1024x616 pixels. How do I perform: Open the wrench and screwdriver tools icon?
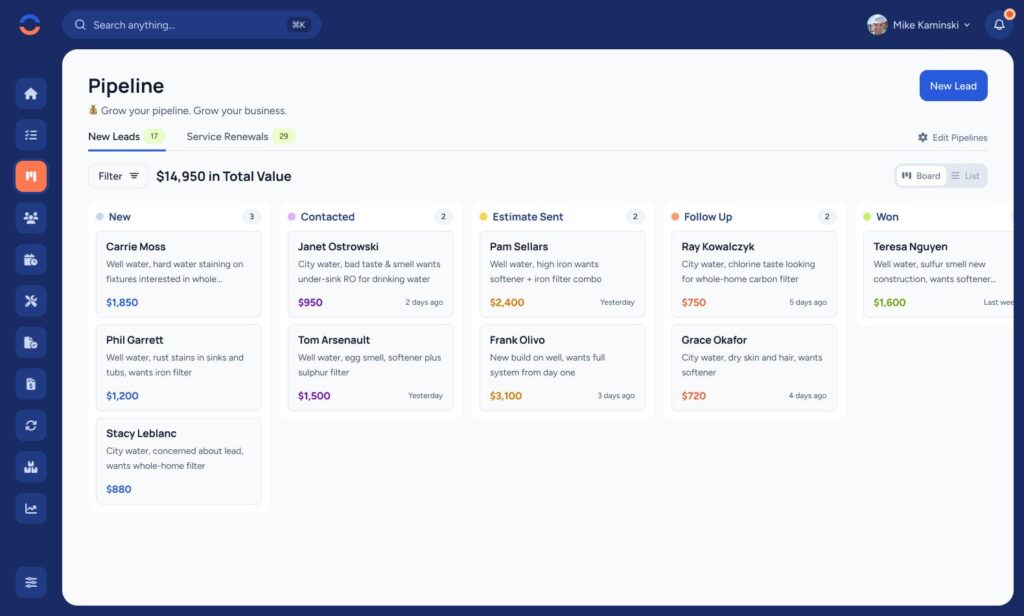point(31,301)
